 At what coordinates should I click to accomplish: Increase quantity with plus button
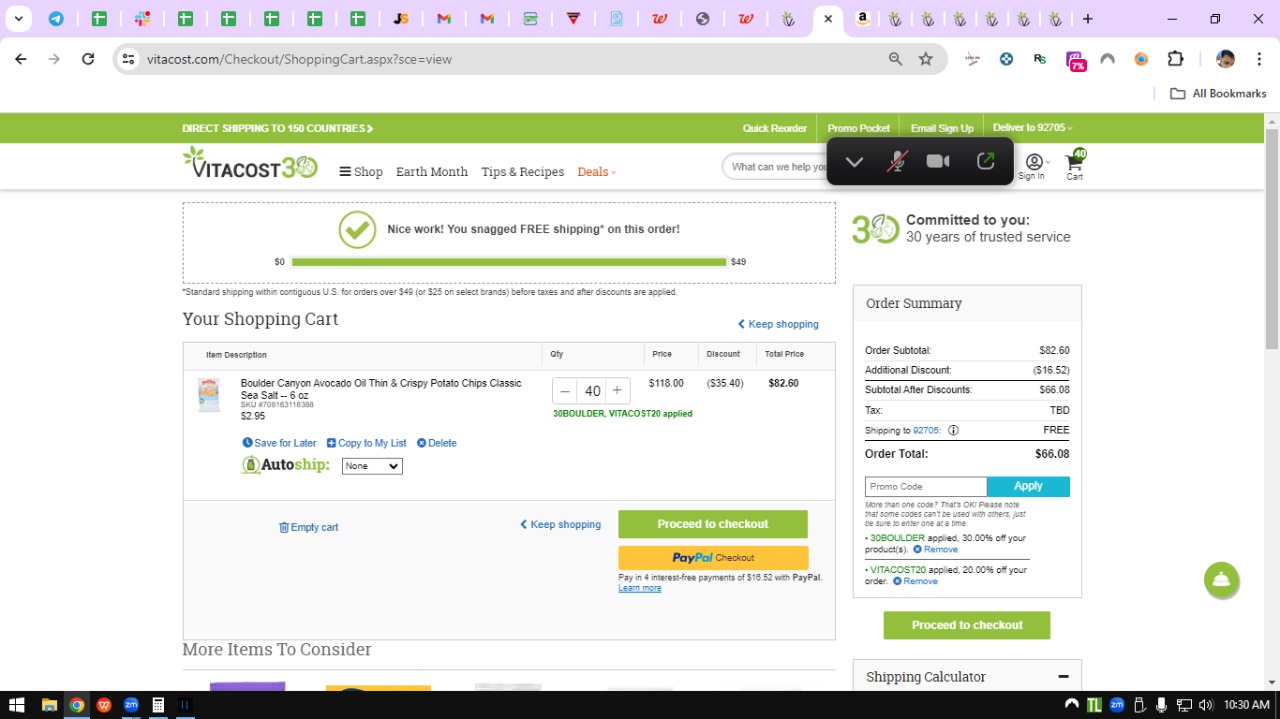click(x=617, y=391)
